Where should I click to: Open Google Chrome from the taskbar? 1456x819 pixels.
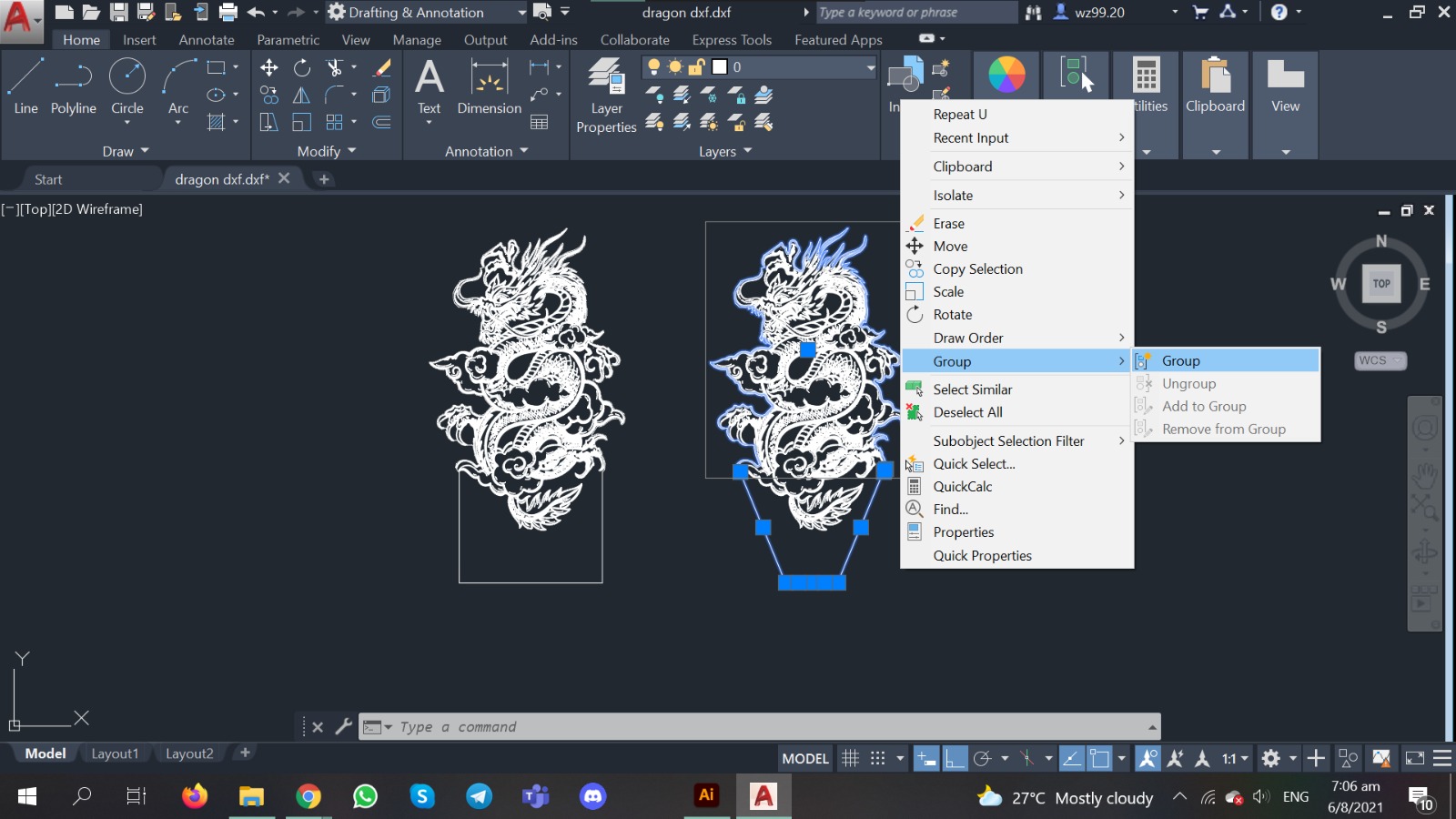point(308,797)
